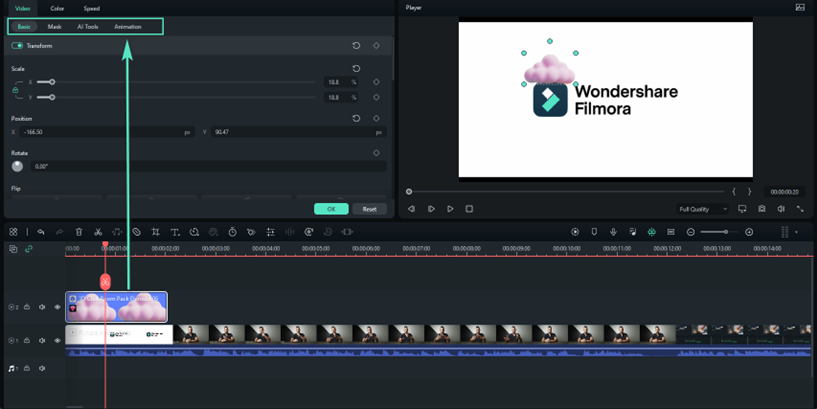Hide video track 1 with eye icon
Image resolution: width=817 pixels, height=409 pixels.
click(x=57, y=340)
